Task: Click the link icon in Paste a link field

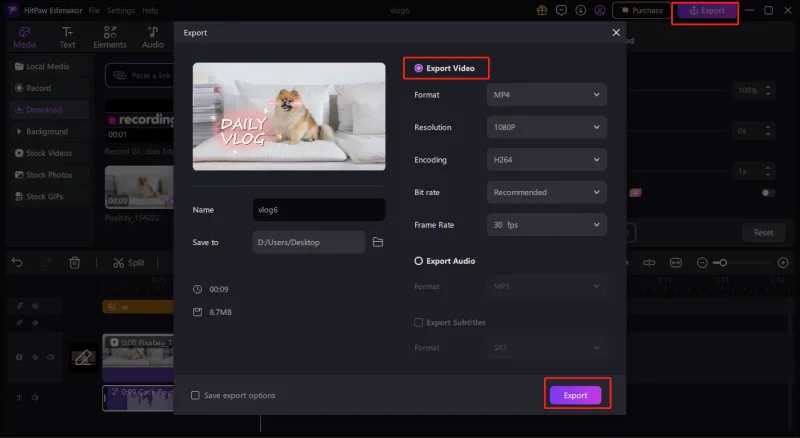Action: click(119, 76)
